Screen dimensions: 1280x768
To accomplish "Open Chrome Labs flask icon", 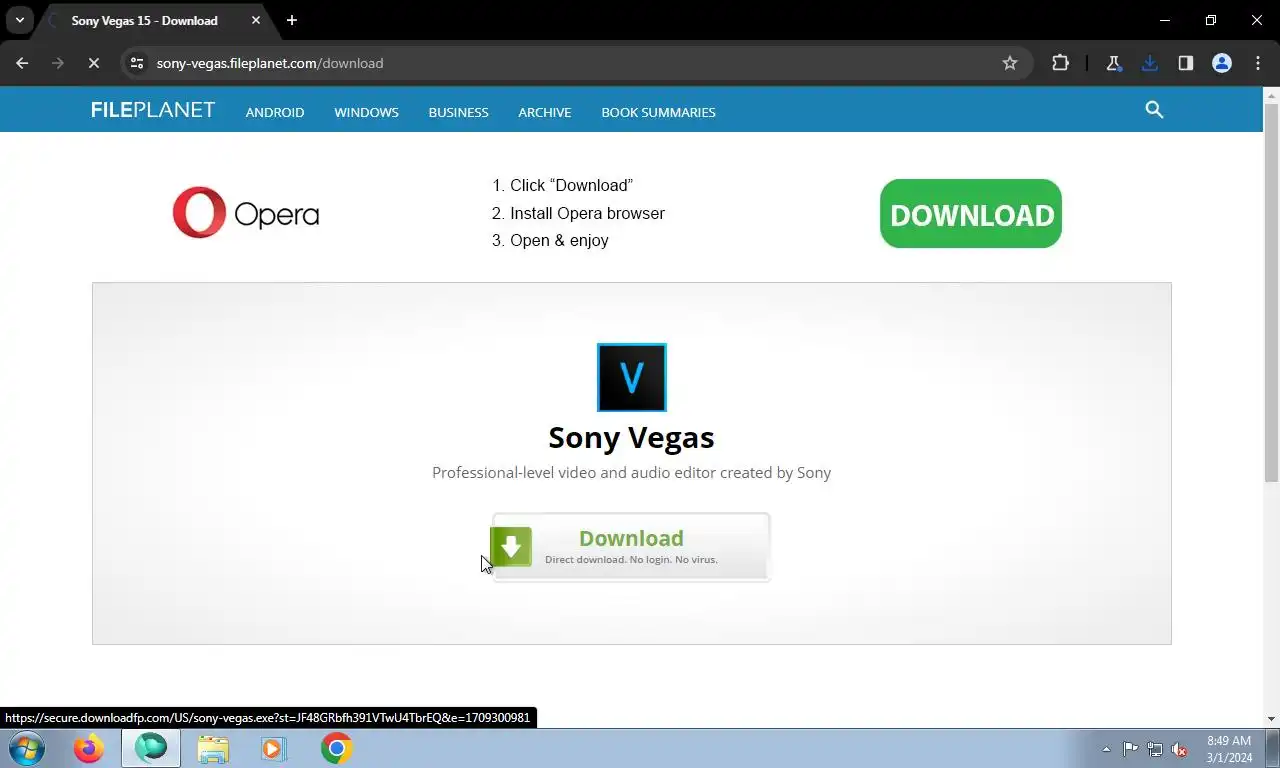I will [1113, 63].
